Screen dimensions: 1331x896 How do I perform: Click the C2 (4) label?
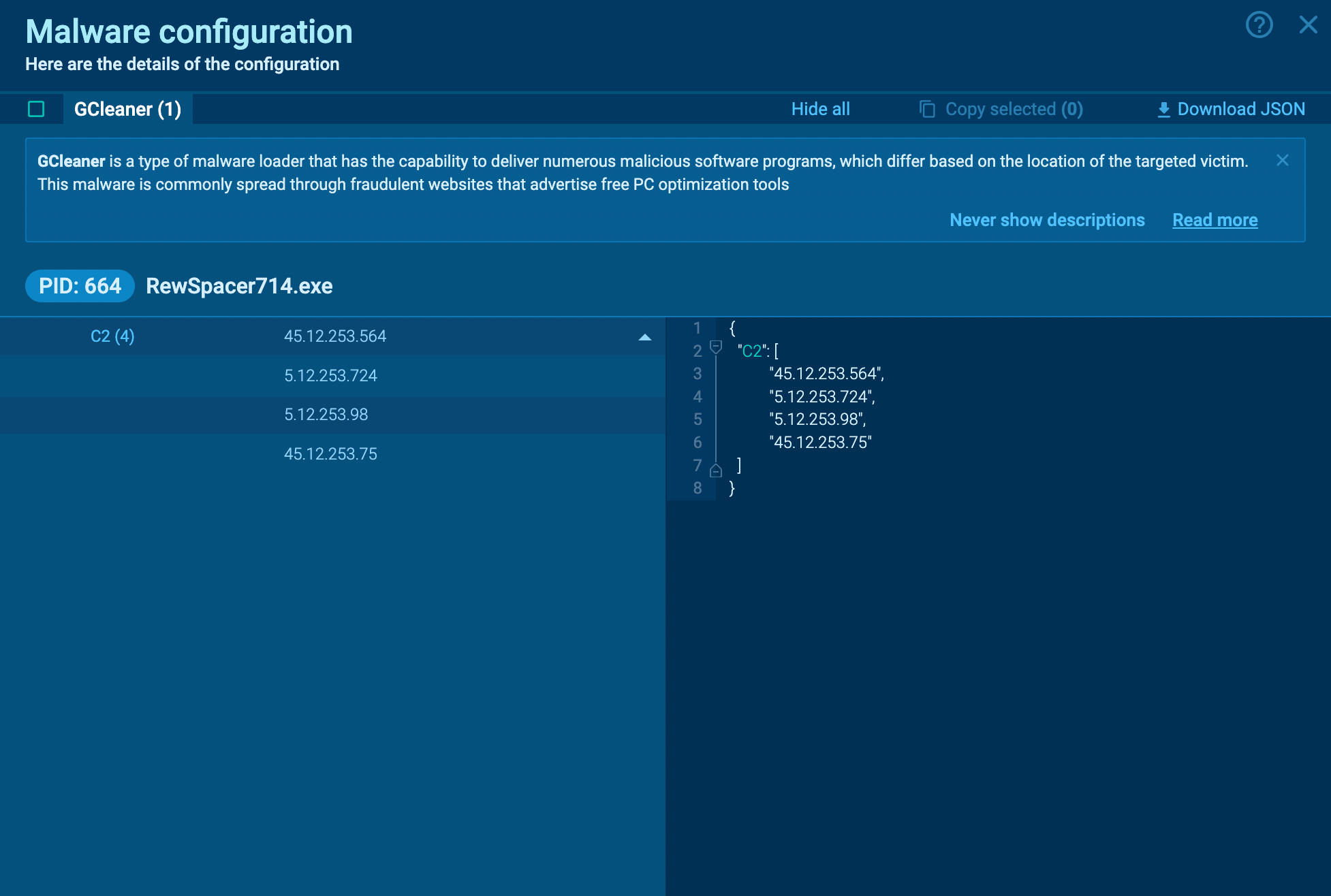click(x=112, y=336)
